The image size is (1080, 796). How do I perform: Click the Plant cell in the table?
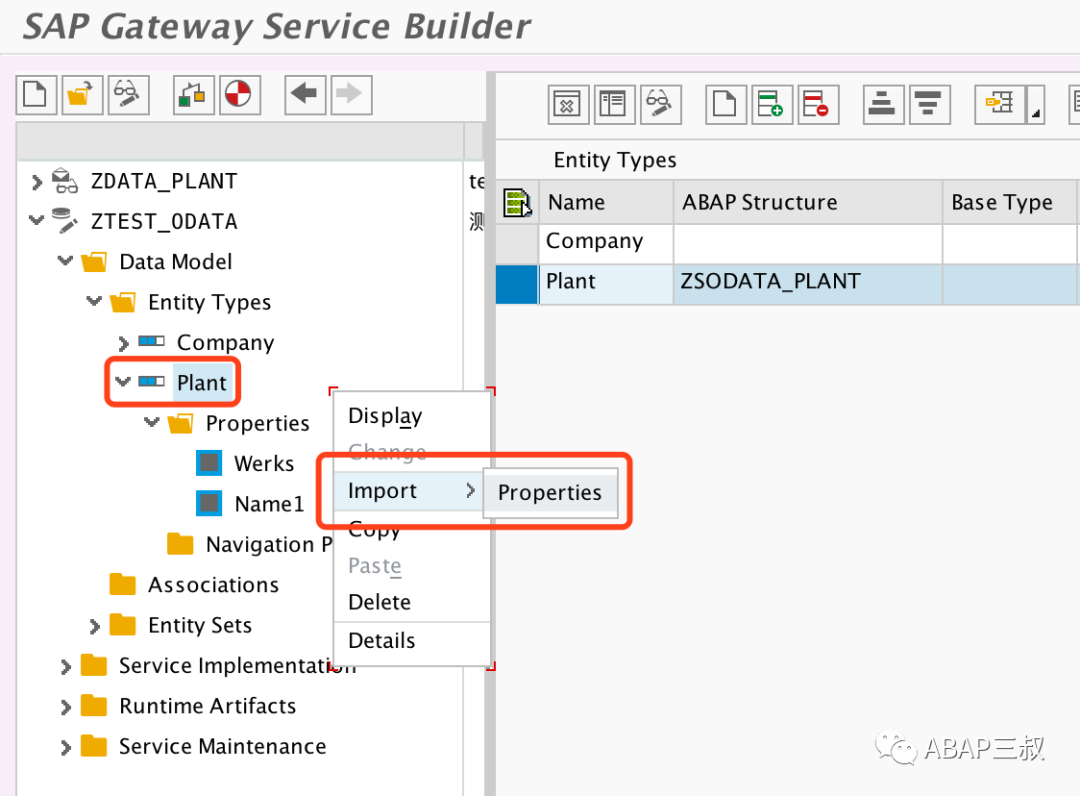tap(606, 284)
